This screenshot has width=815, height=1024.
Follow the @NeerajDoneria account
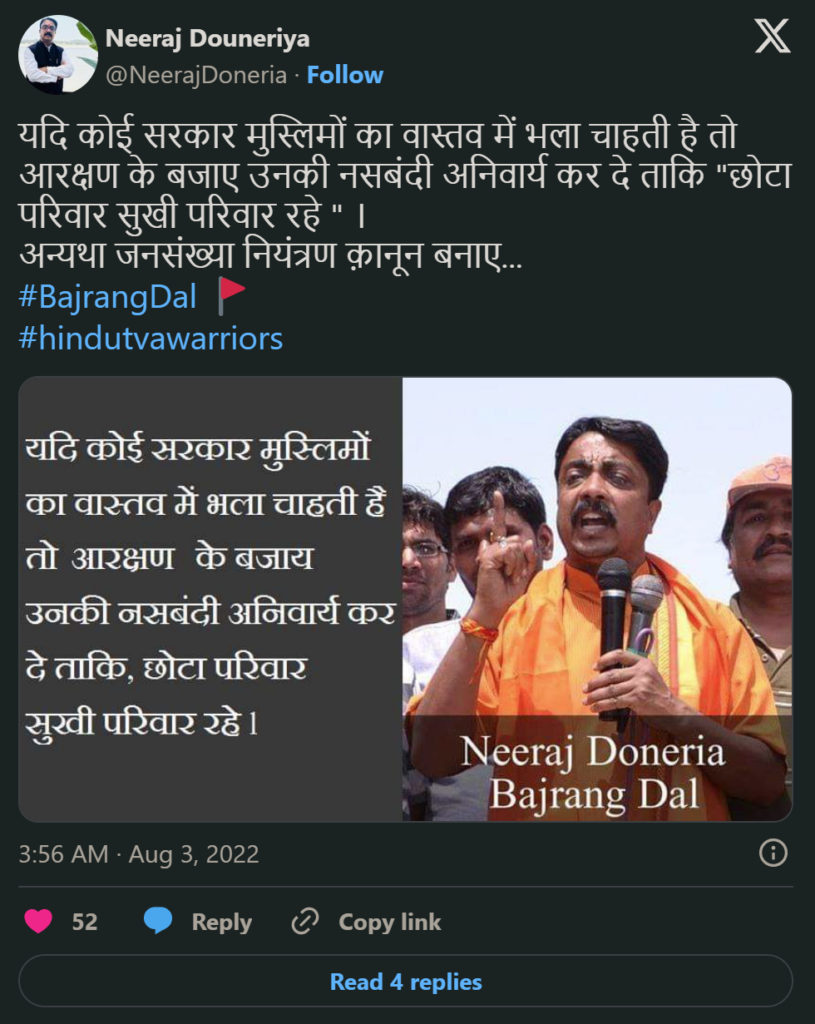pyautogui.click(x=345, y=75)
